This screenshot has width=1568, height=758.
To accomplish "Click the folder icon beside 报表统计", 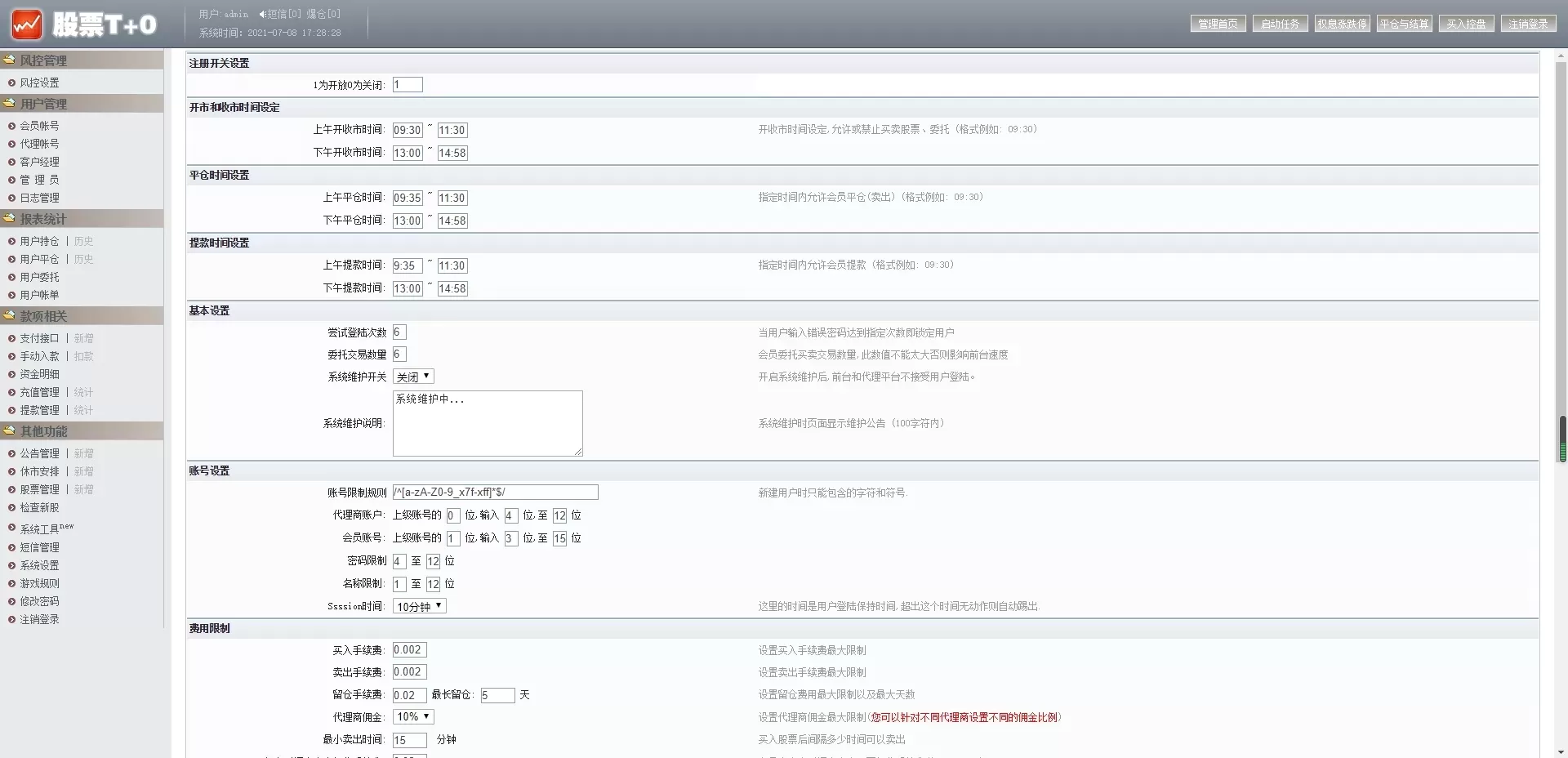I will click(x=9, y=219).
